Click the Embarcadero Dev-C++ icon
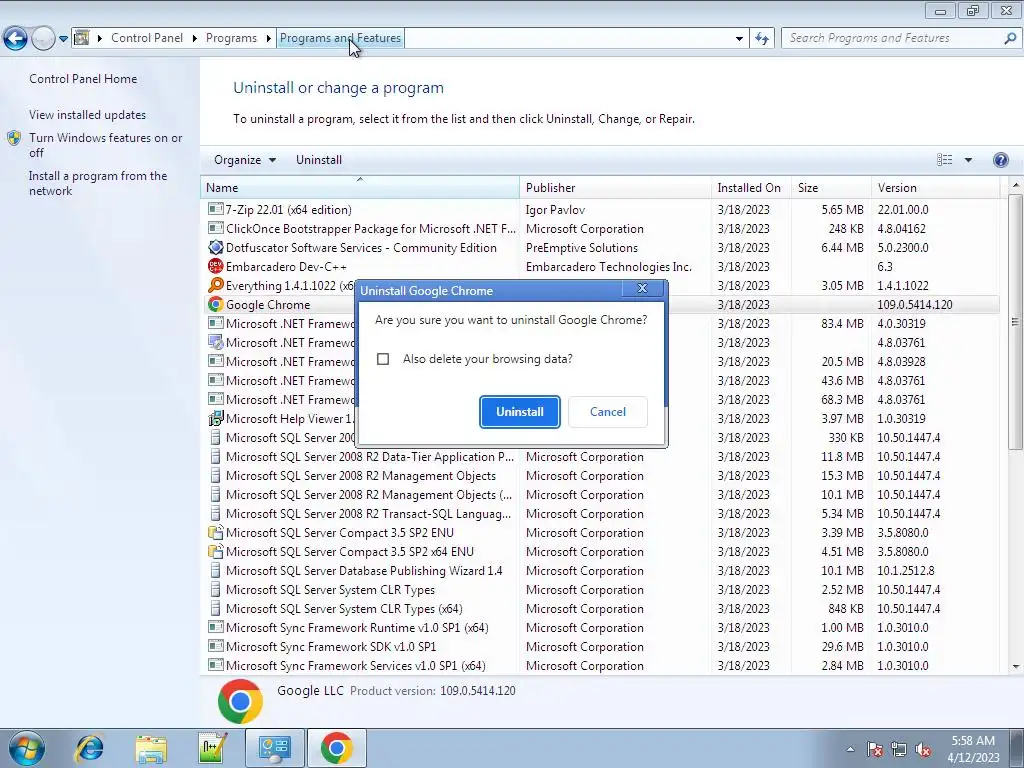 pos(216,266)
